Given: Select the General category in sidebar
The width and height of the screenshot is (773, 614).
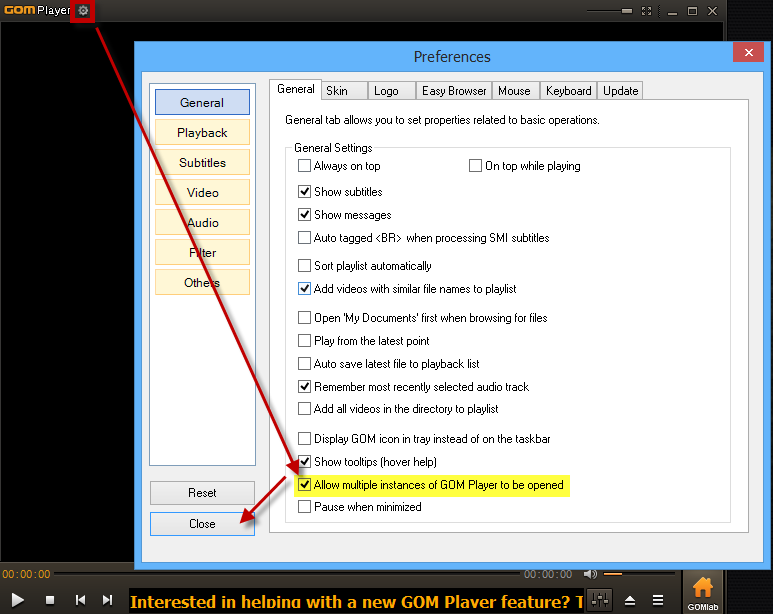Looking at the screenshot, I should tap(202, 103).
